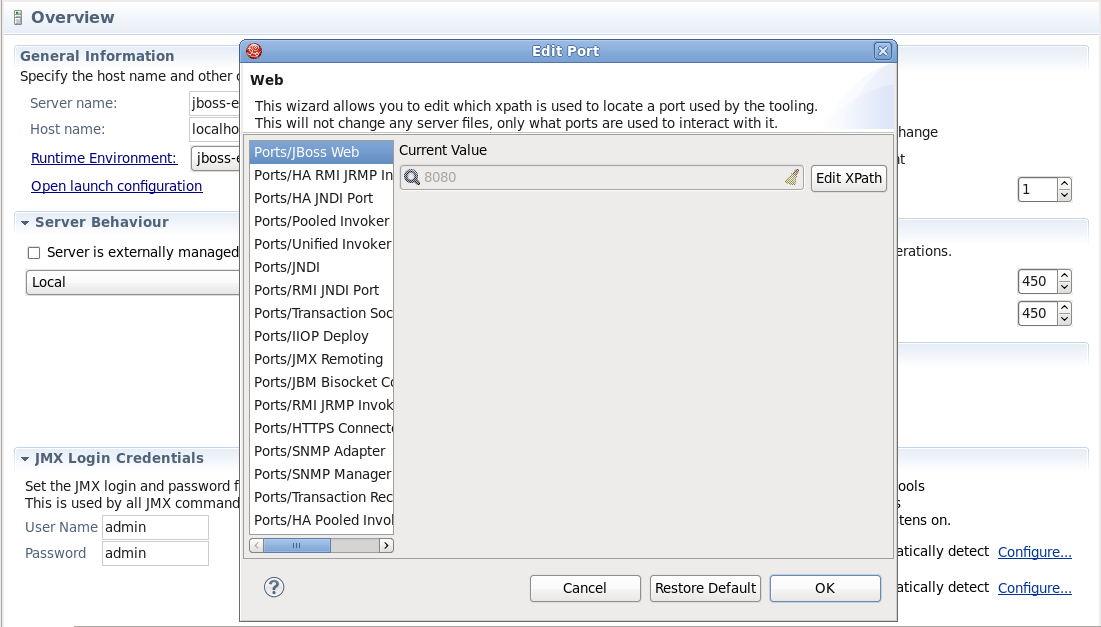Click the Edit XPath button

tap(848, 178)
